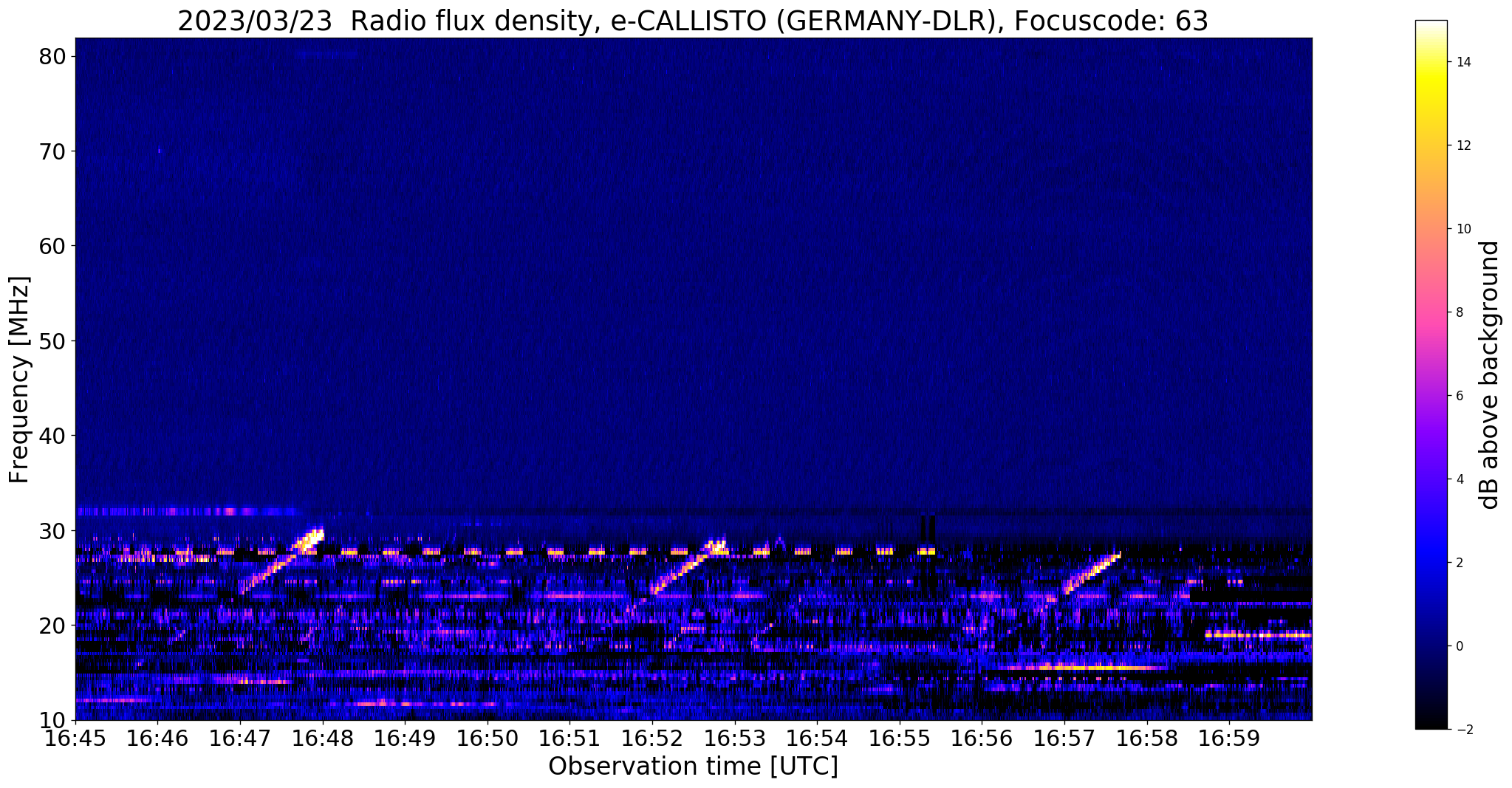Image resolution: width=1512 pixels, height=788 pixels.
Task: Click the plot title mentioning e-CALLISTO (GERMANY-DLR)
Action: [x=693, y=21]
